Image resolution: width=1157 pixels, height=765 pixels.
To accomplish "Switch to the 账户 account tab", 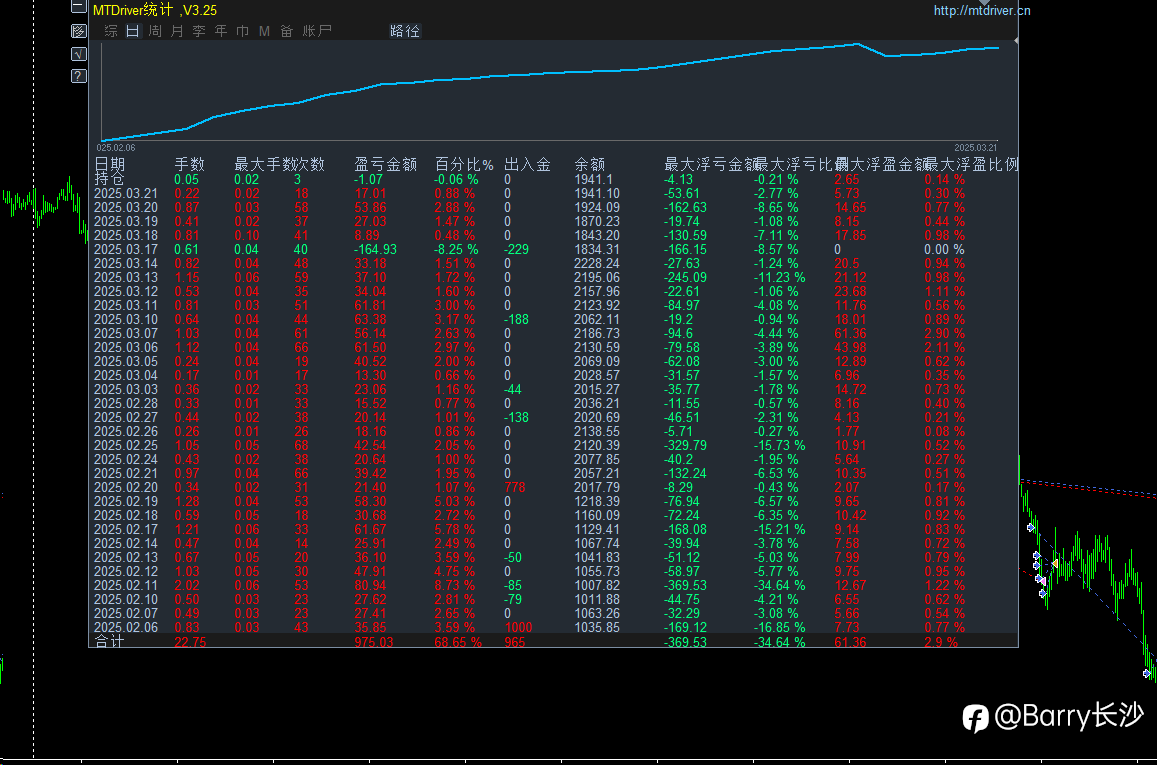I will coord(317,31).
